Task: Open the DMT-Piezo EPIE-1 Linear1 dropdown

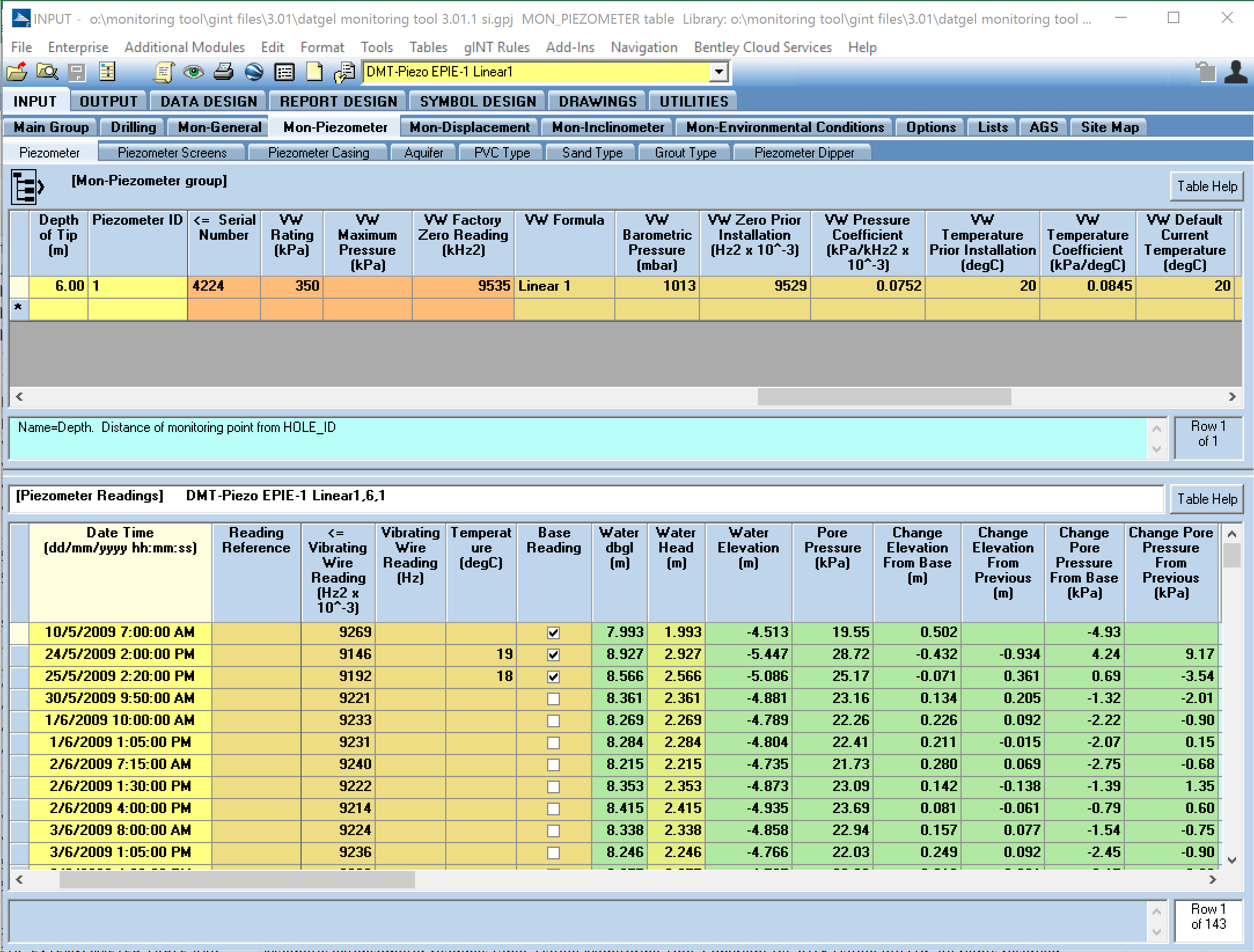Action: point(718,72)
